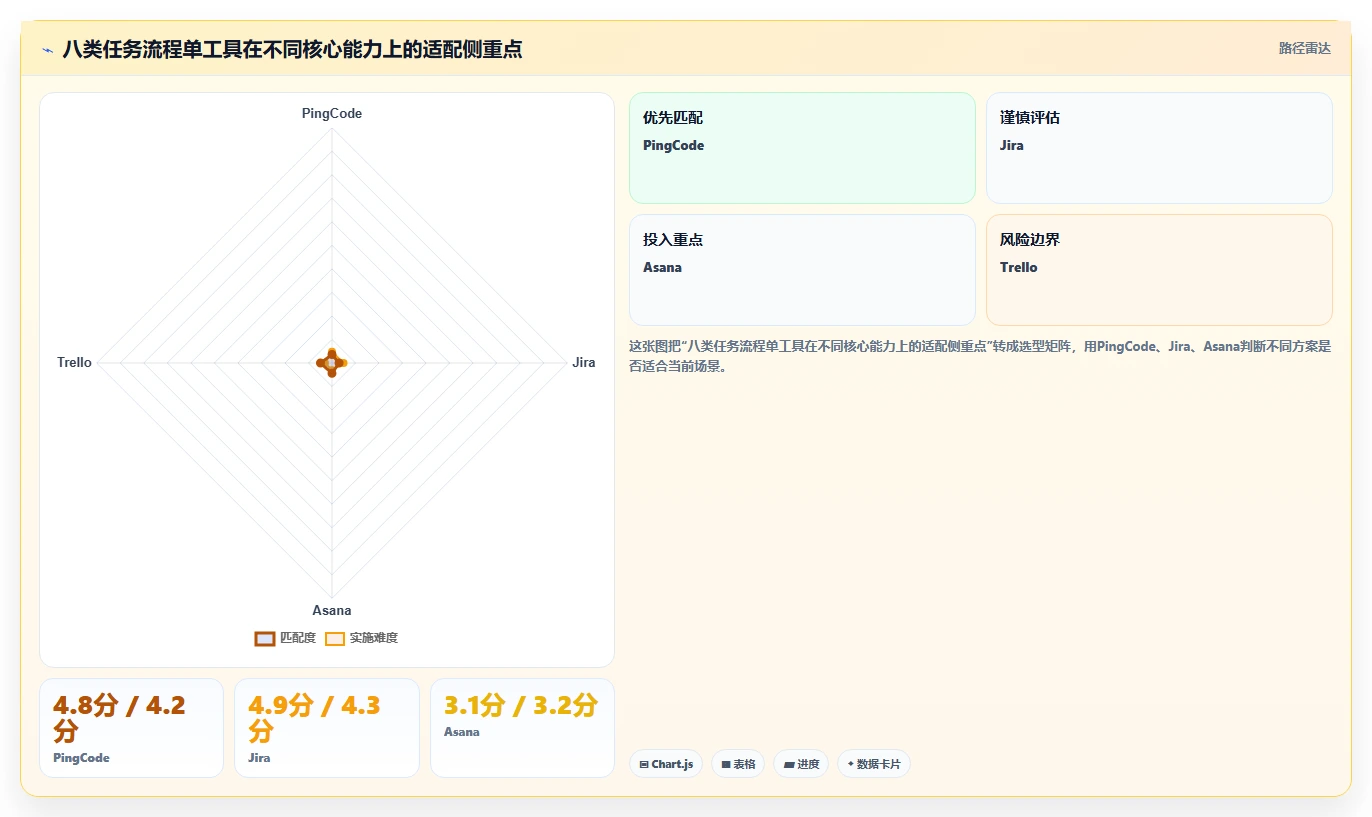The image size is (1372, 817).
Task: Select the 数据卡片 chip
Action: click(x=874, y=764)
